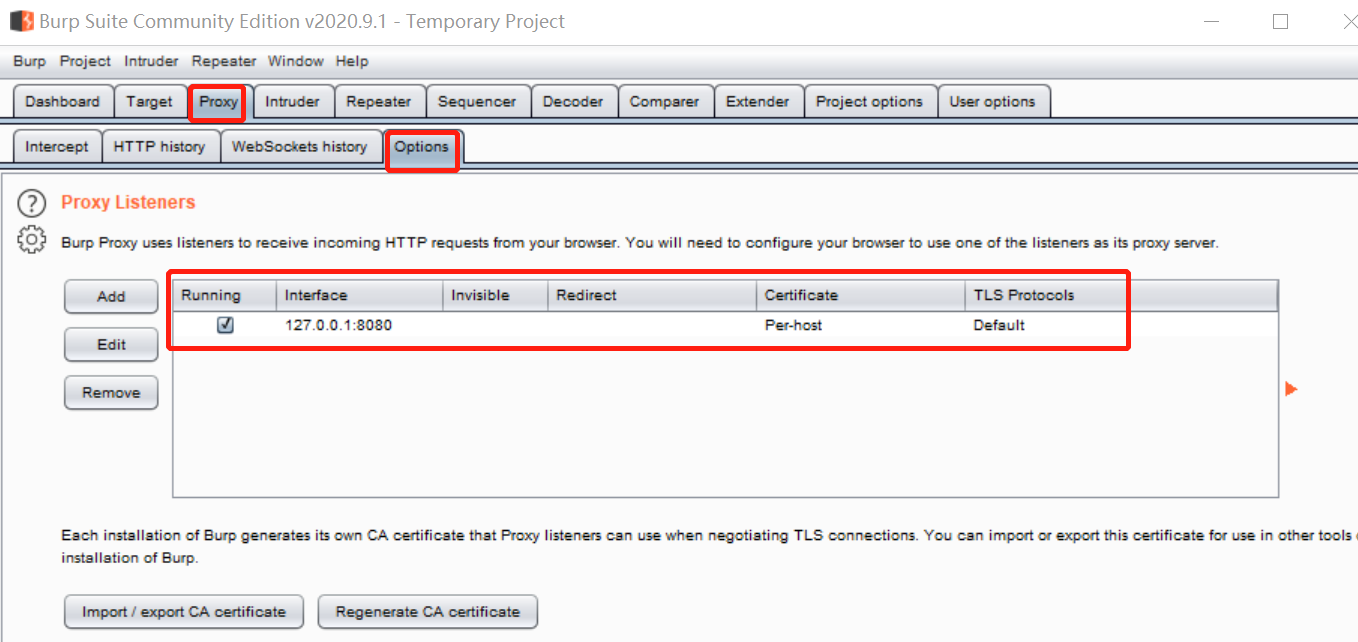Switch to the Target tab
This screenshot has height=642, width=1358.
point(150,102)
